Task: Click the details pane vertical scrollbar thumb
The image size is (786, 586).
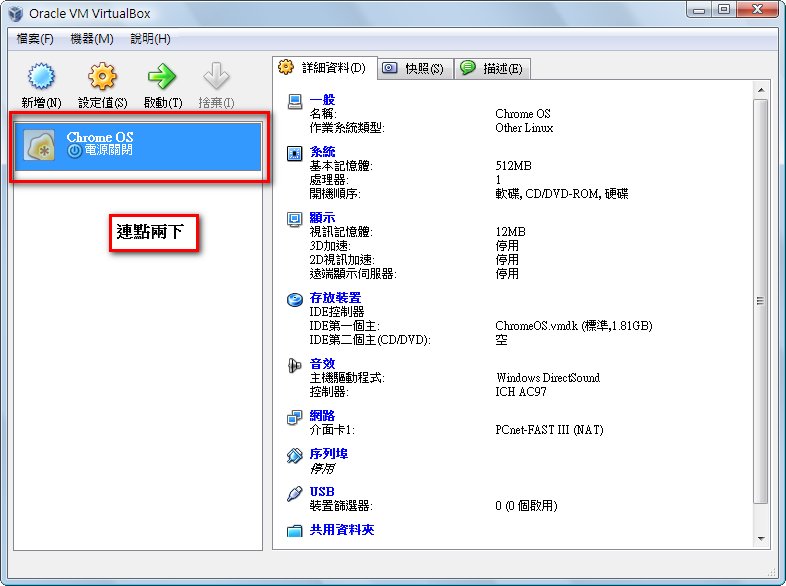Action: point(761,301)
